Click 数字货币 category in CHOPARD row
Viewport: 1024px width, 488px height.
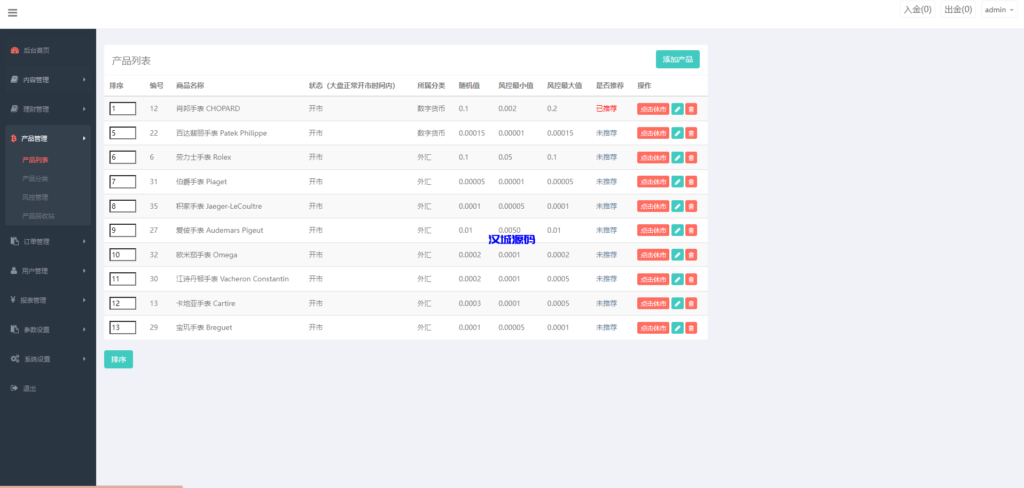431,108
